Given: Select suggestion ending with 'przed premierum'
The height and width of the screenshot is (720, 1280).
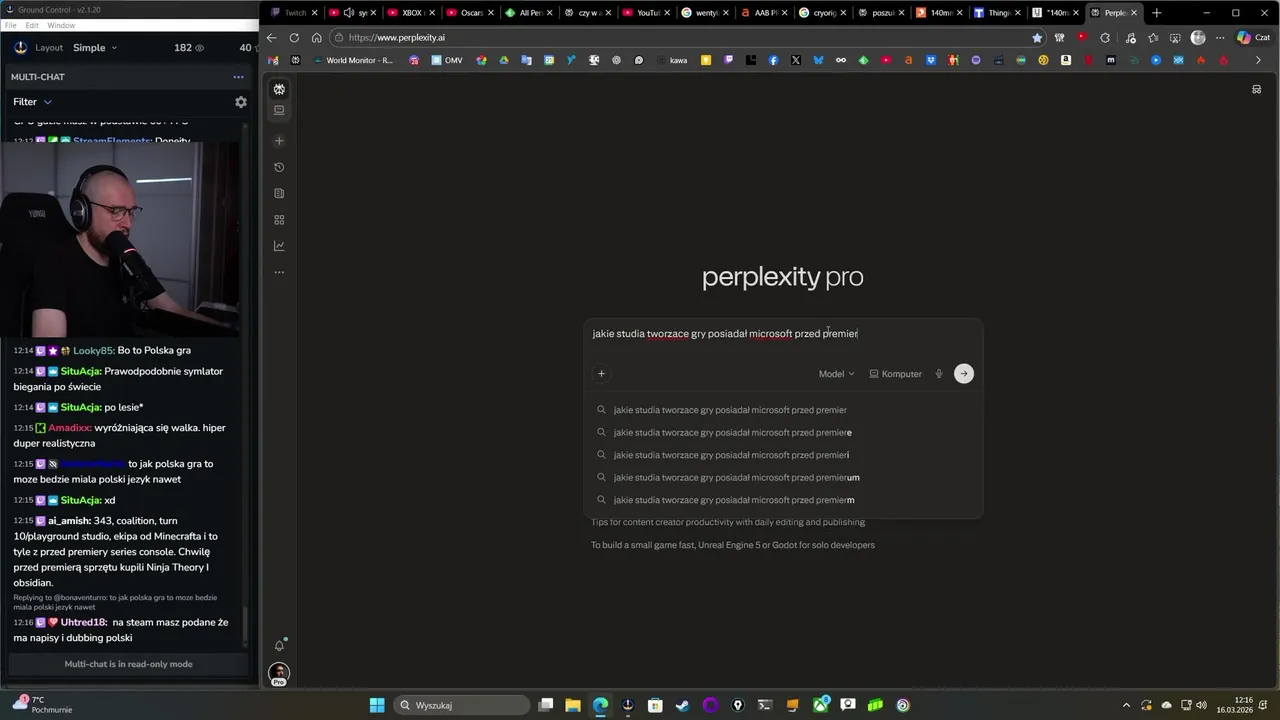Looking at the screenshot, I should point(783,478).
